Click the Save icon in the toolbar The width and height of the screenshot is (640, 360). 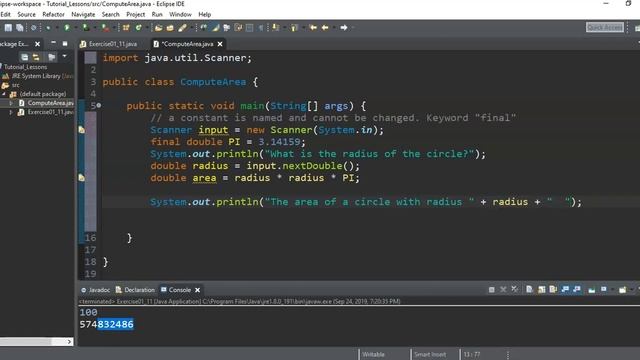click(8, 27)
